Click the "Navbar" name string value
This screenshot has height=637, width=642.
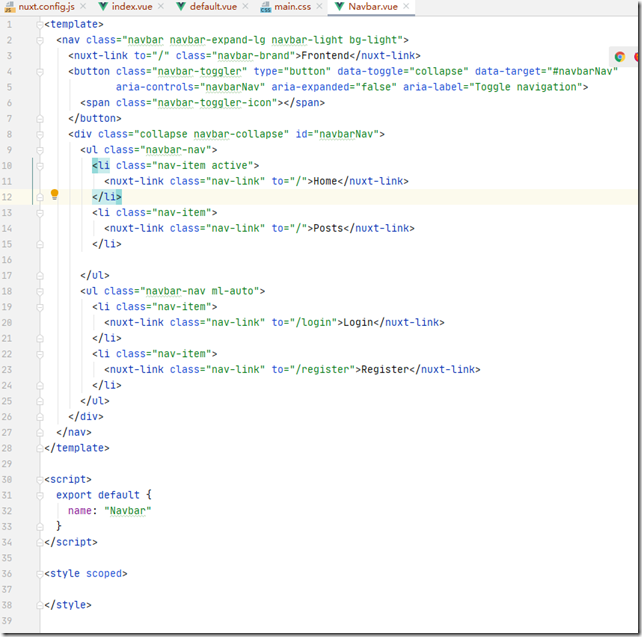tap(128, 511)
